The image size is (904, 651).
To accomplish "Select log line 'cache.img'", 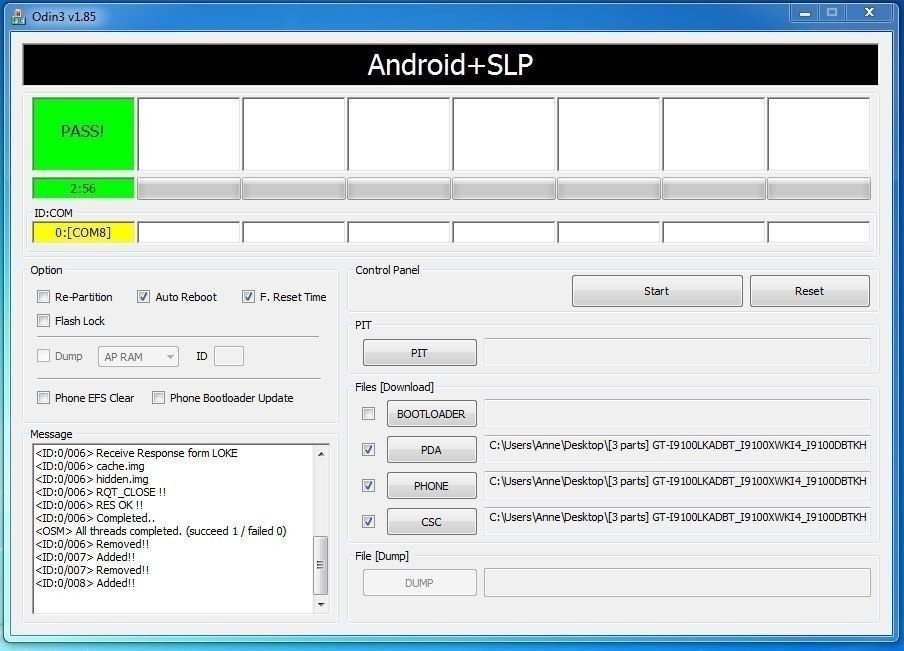I will (90, 466).
